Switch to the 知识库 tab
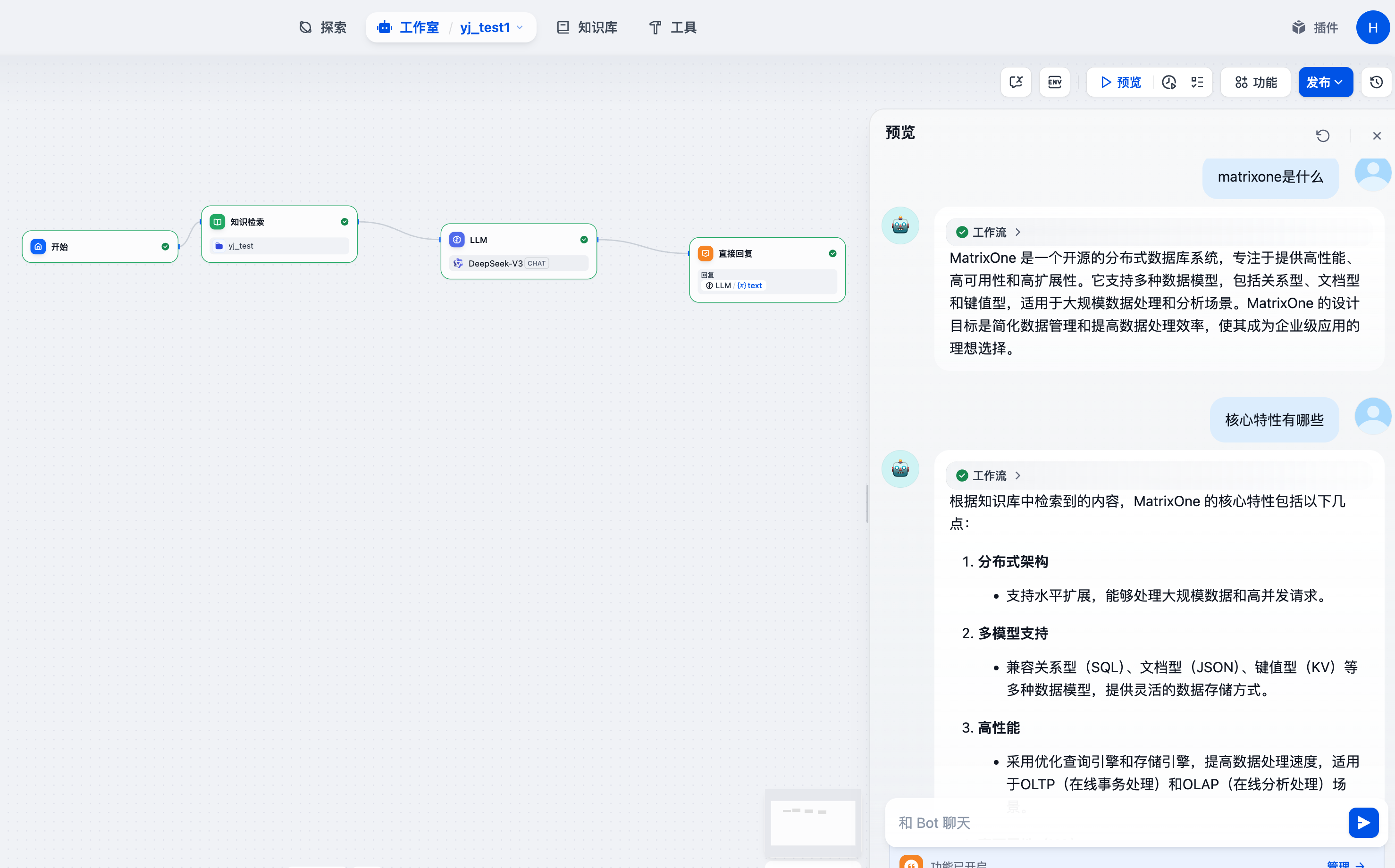 tap(587, 27)
